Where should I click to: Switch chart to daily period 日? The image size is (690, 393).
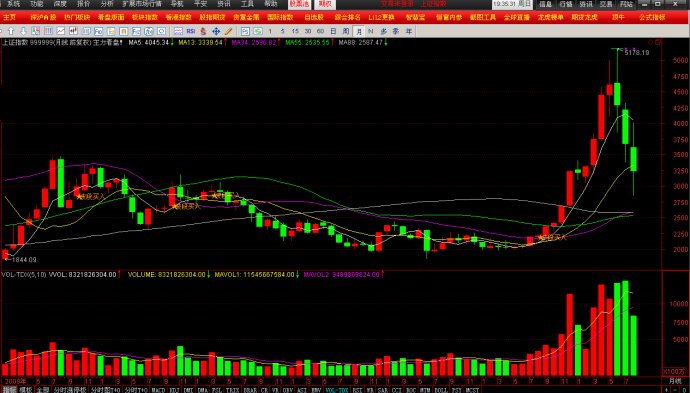(333, 31)
